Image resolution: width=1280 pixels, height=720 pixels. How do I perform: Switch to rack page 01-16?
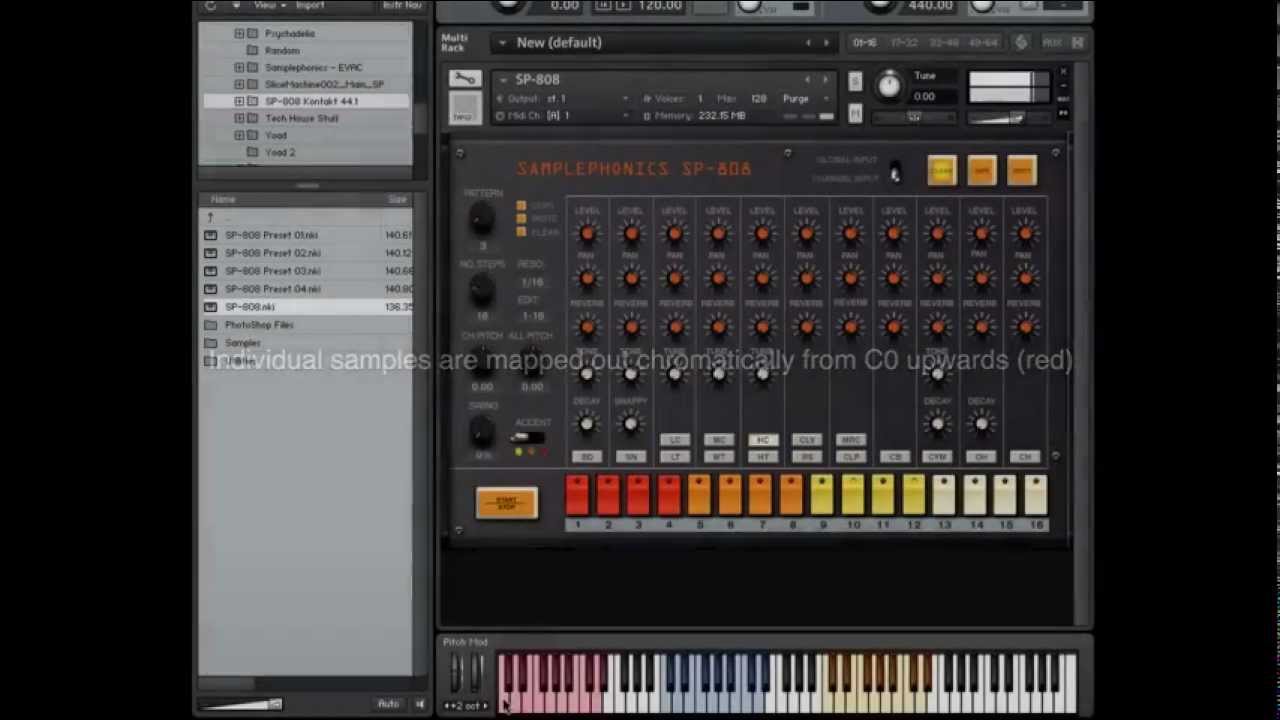click(x=865, y=43)
